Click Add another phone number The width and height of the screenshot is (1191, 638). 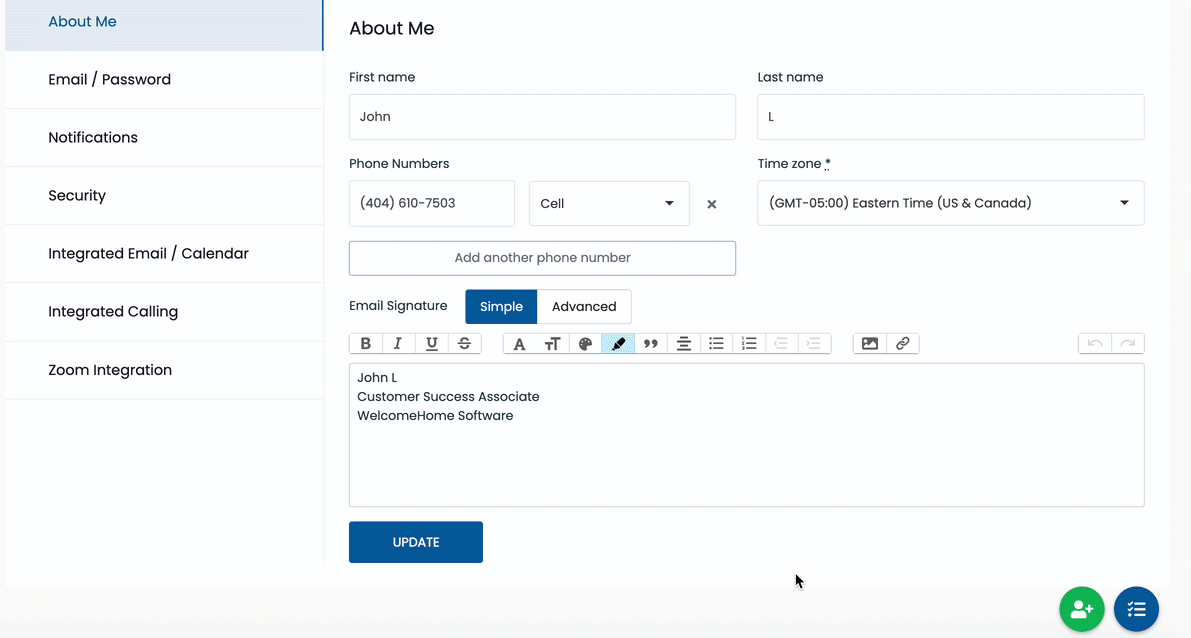tap(542, 258)
